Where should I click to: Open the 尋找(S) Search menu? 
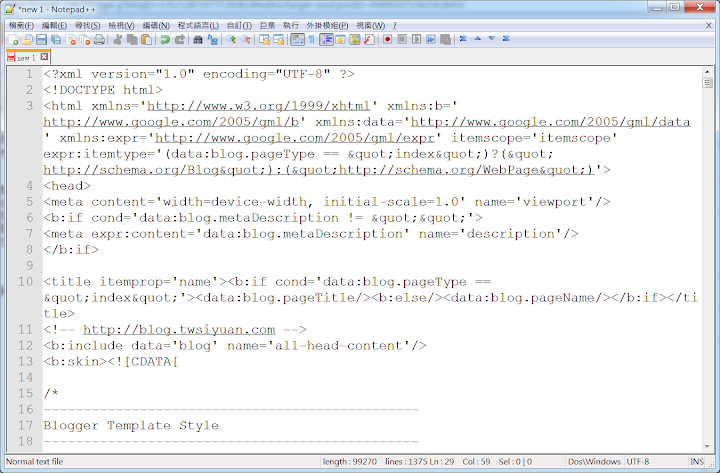88,25
